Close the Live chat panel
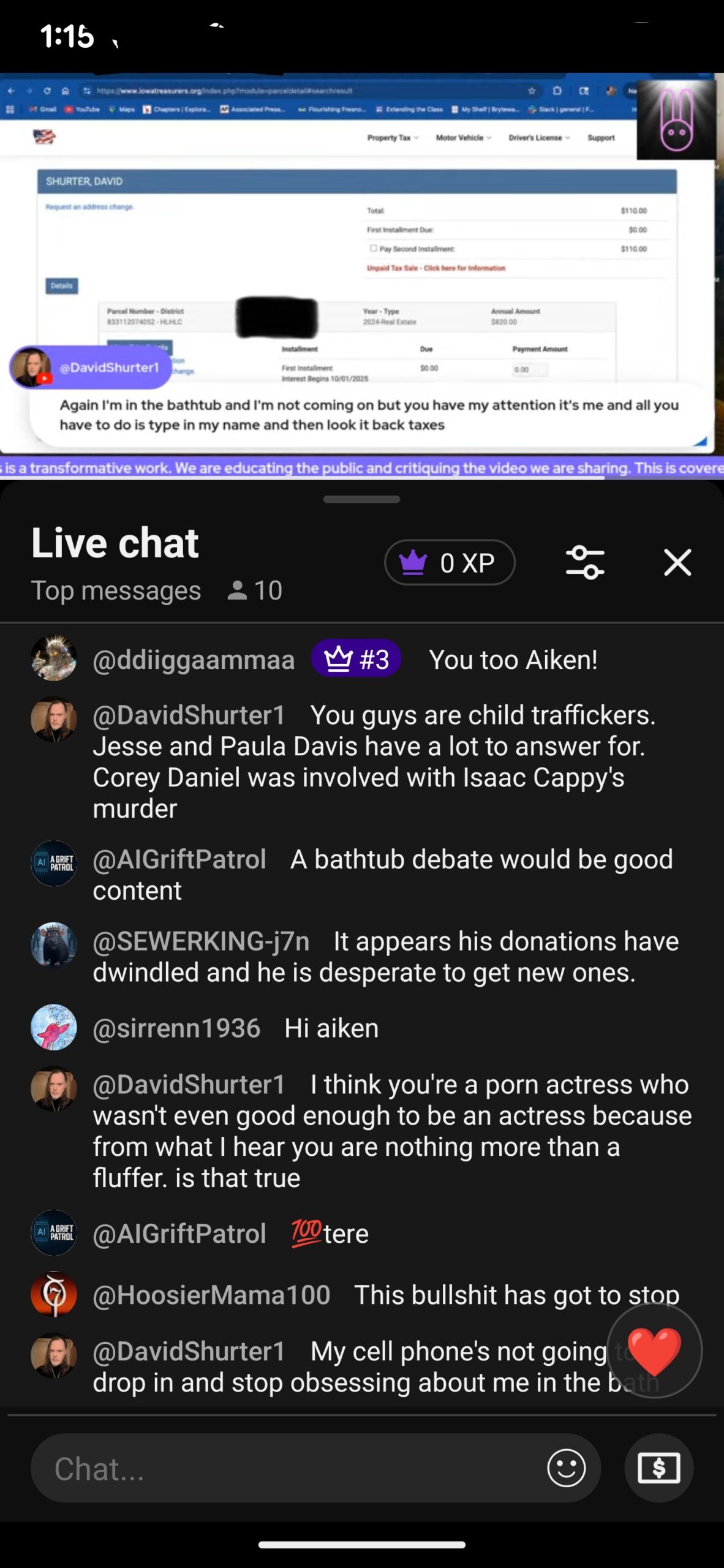 click(x=677, y=562)
